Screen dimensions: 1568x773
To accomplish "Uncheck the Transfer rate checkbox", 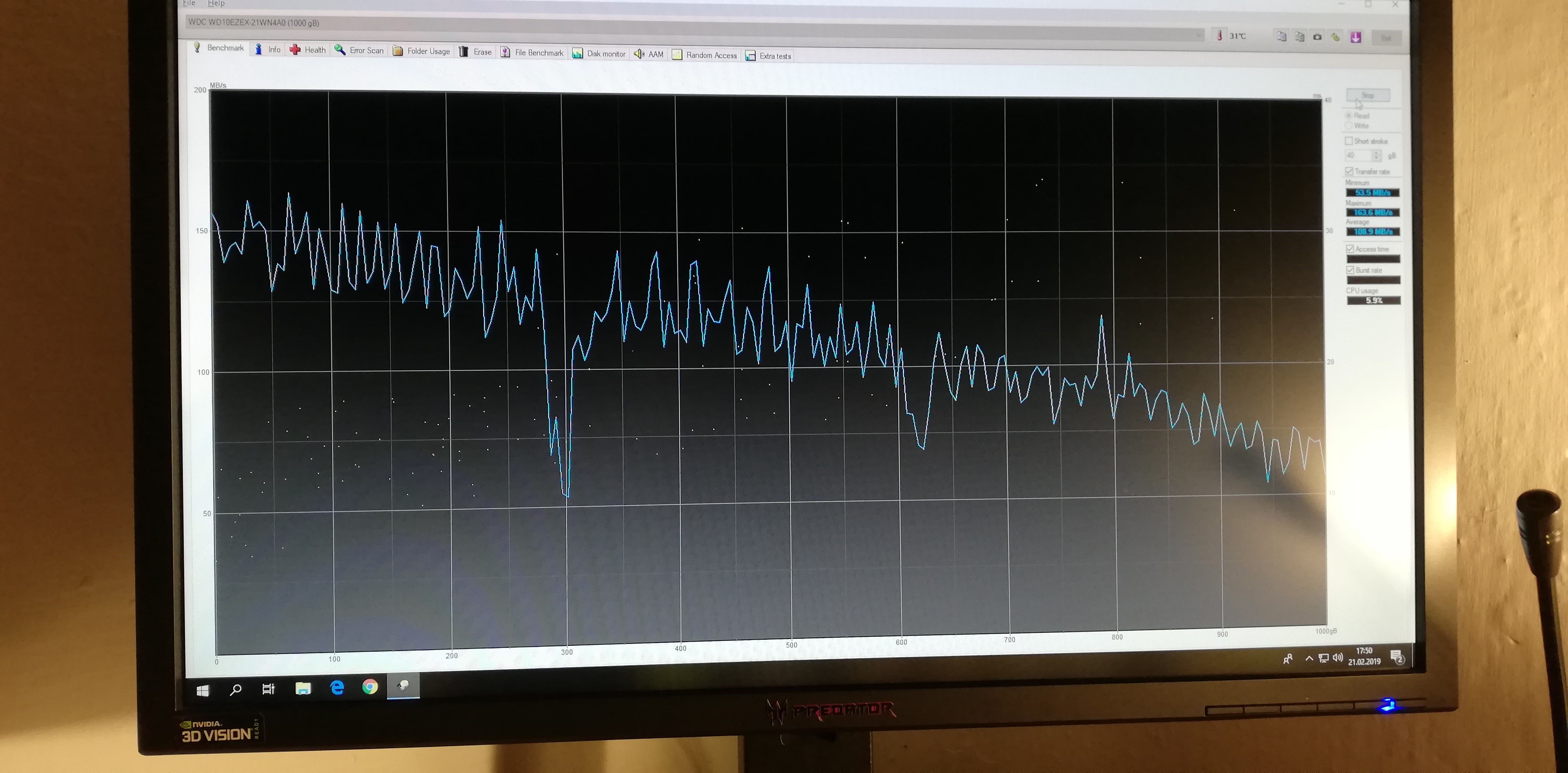I will click(x=1349, y=171).
